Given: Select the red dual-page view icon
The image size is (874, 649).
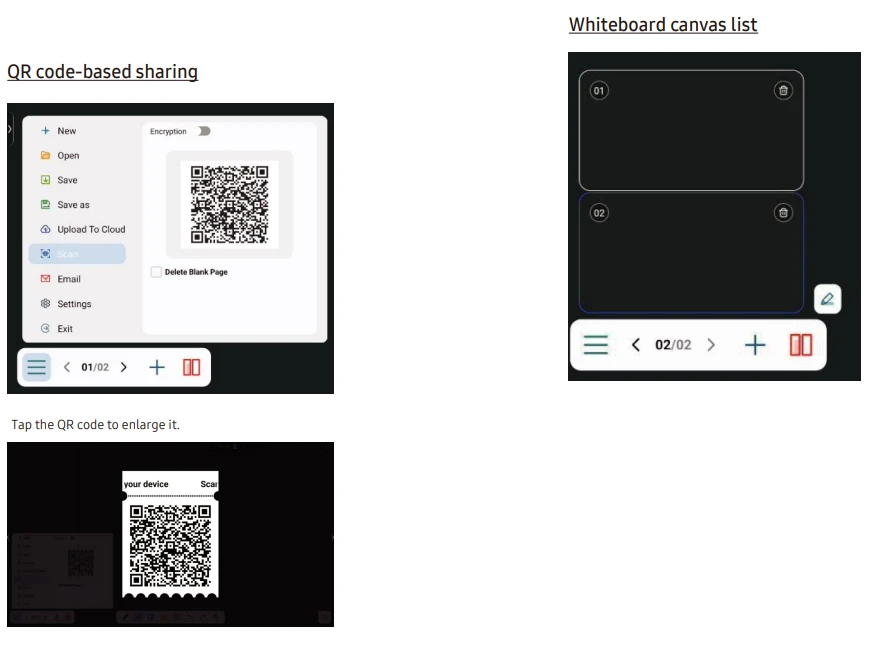Looking at the screenshot, I should [x=190, y=367].
